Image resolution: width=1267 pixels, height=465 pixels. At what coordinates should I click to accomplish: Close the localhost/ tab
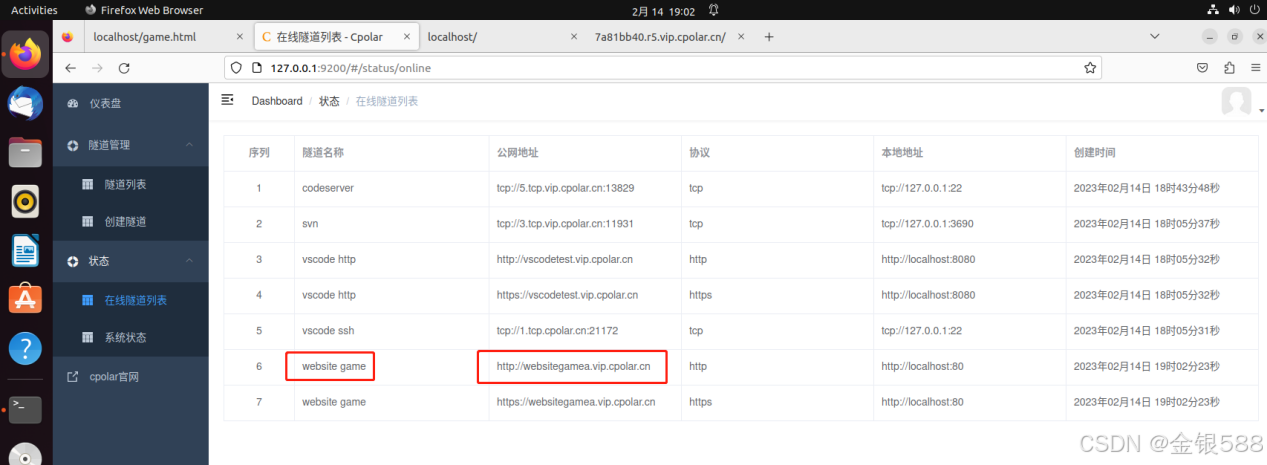[x=573, y=37]
